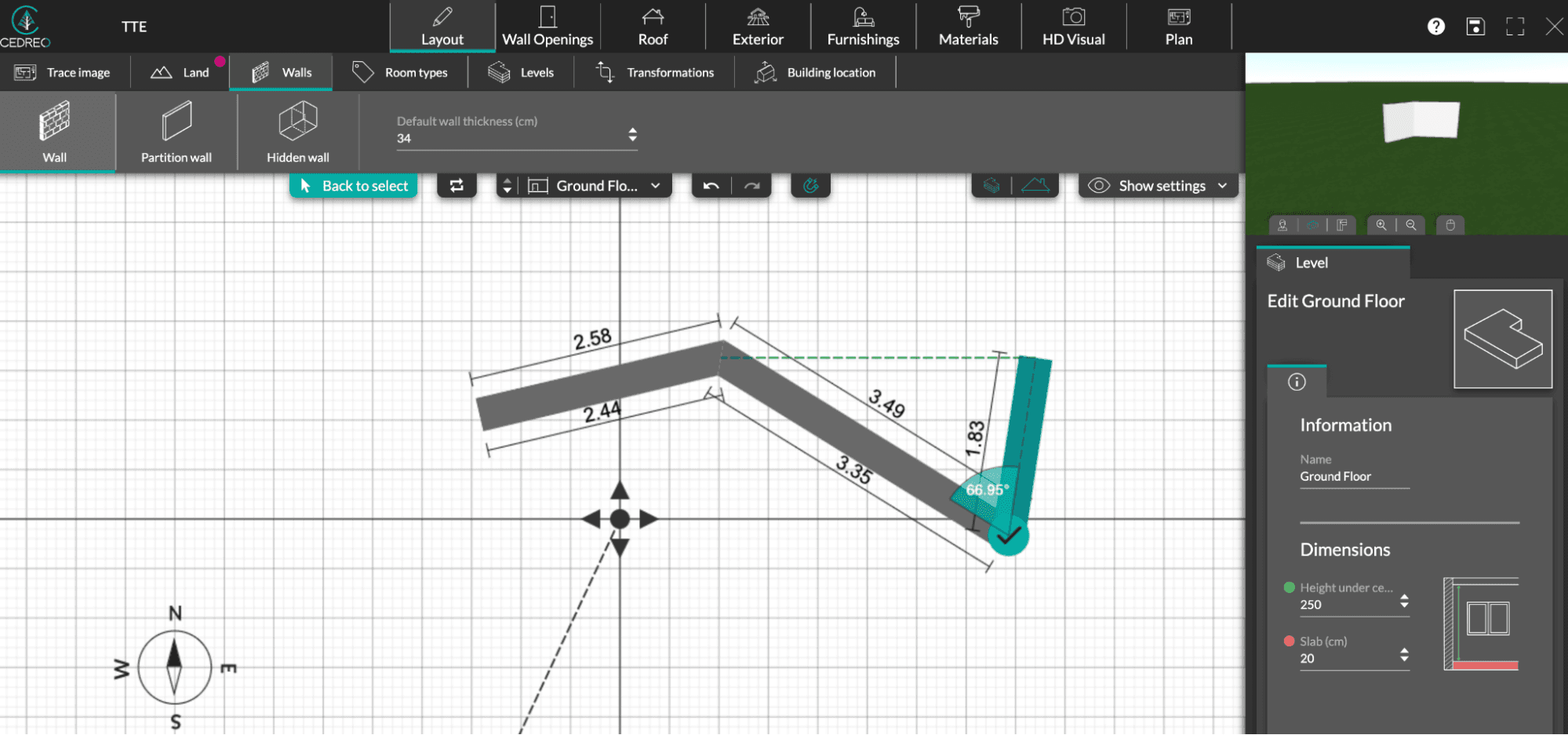Toggle the levels overlay icon near Show settings
Image resolution: width=1568 pixels, height=735 pixels.
point(991,185)
